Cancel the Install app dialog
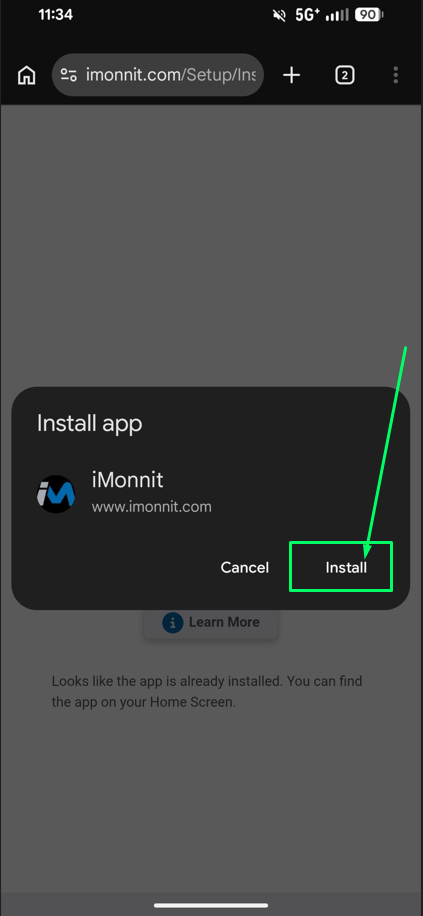 pos(245,568)
